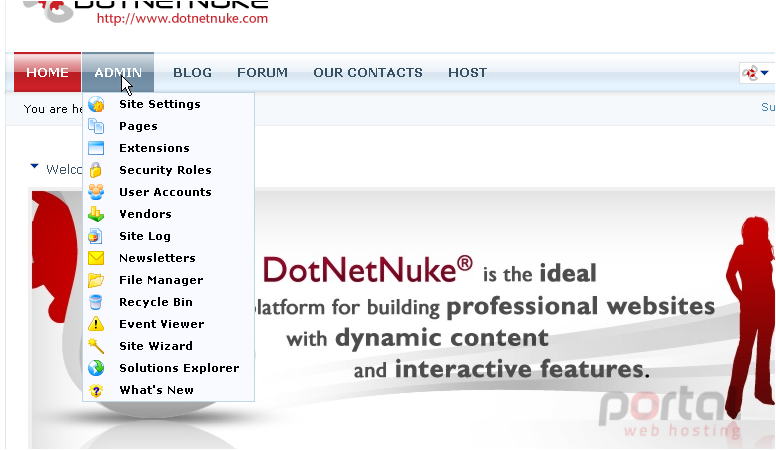
Task: Click the Site Log report icon
Action: pyautogui.click(x=96, y=236)
